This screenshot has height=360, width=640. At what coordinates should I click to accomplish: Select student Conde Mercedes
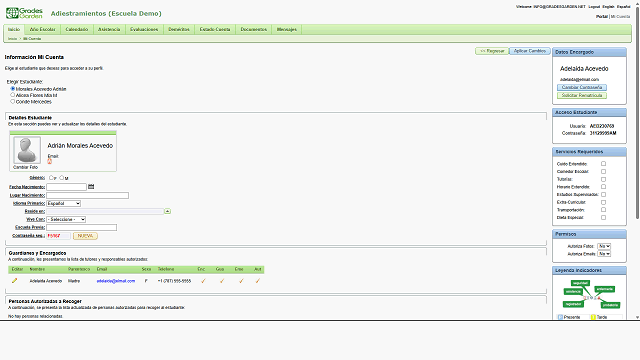(13, 101)
